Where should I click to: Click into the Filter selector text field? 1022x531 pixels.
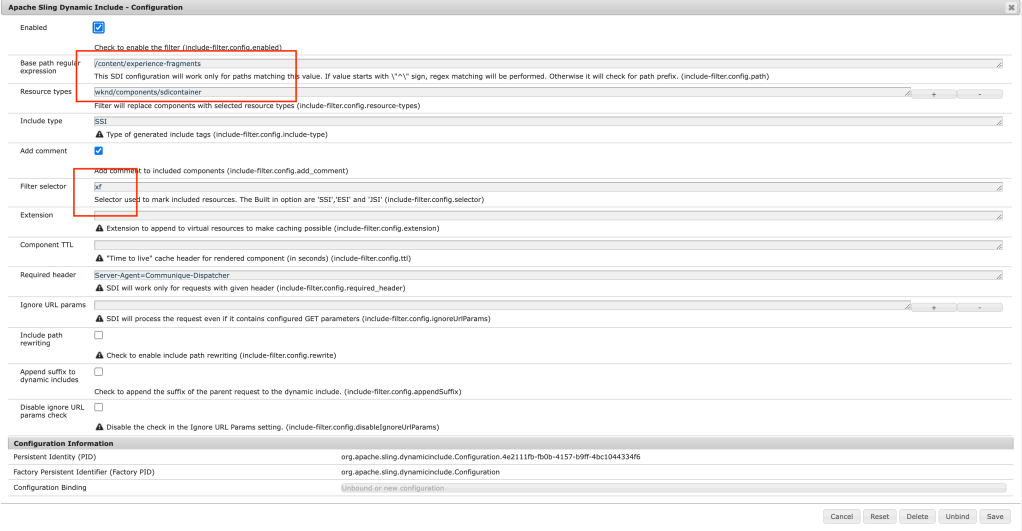coord(547,186)
